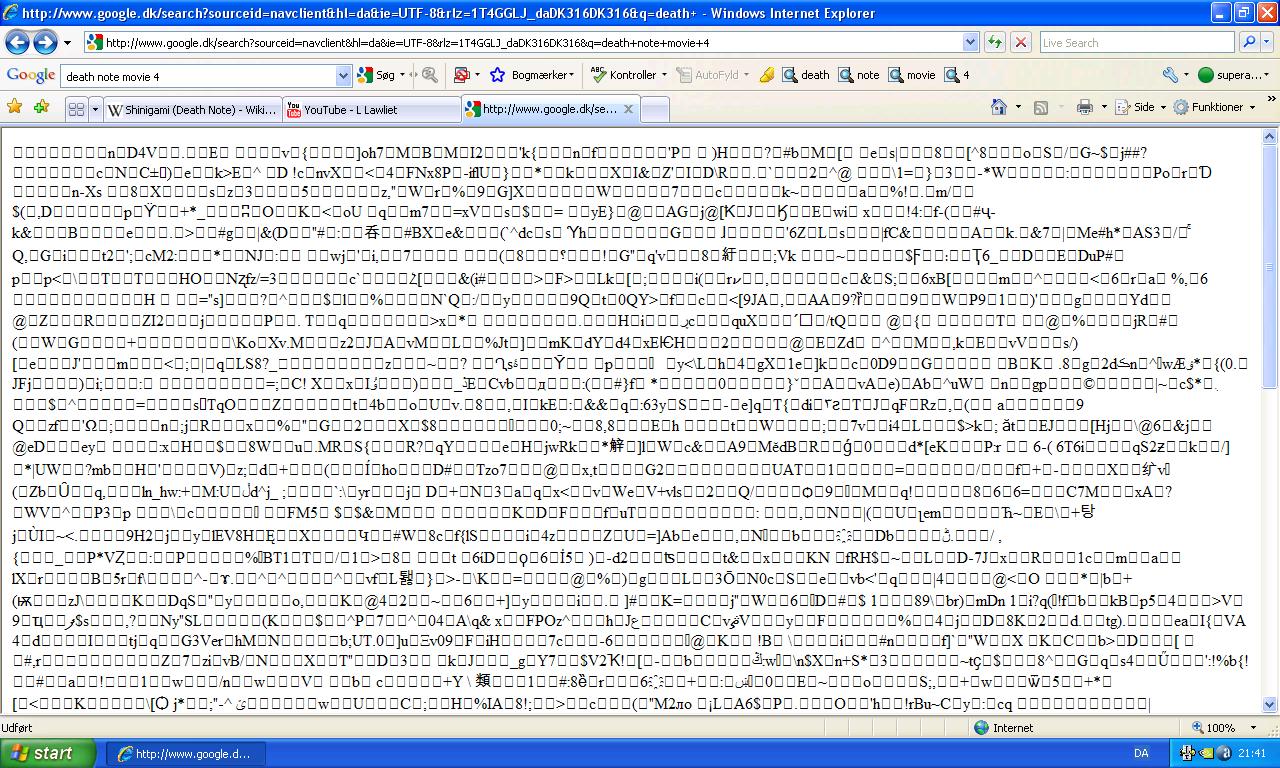
Task: Focus the Live Search box
Action: coord(1138,43)
